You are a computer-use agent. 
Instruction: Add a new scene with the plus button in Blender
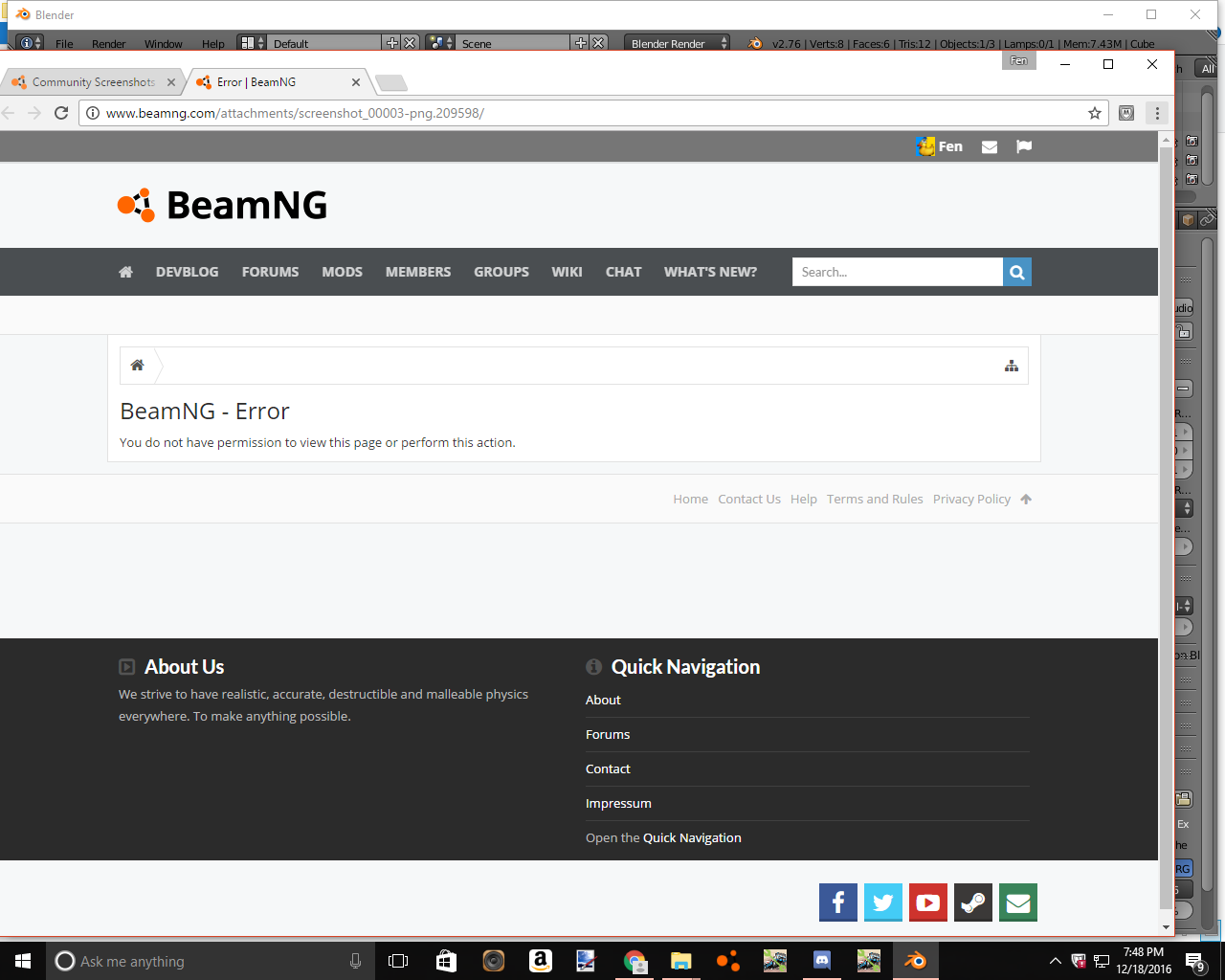580,43
